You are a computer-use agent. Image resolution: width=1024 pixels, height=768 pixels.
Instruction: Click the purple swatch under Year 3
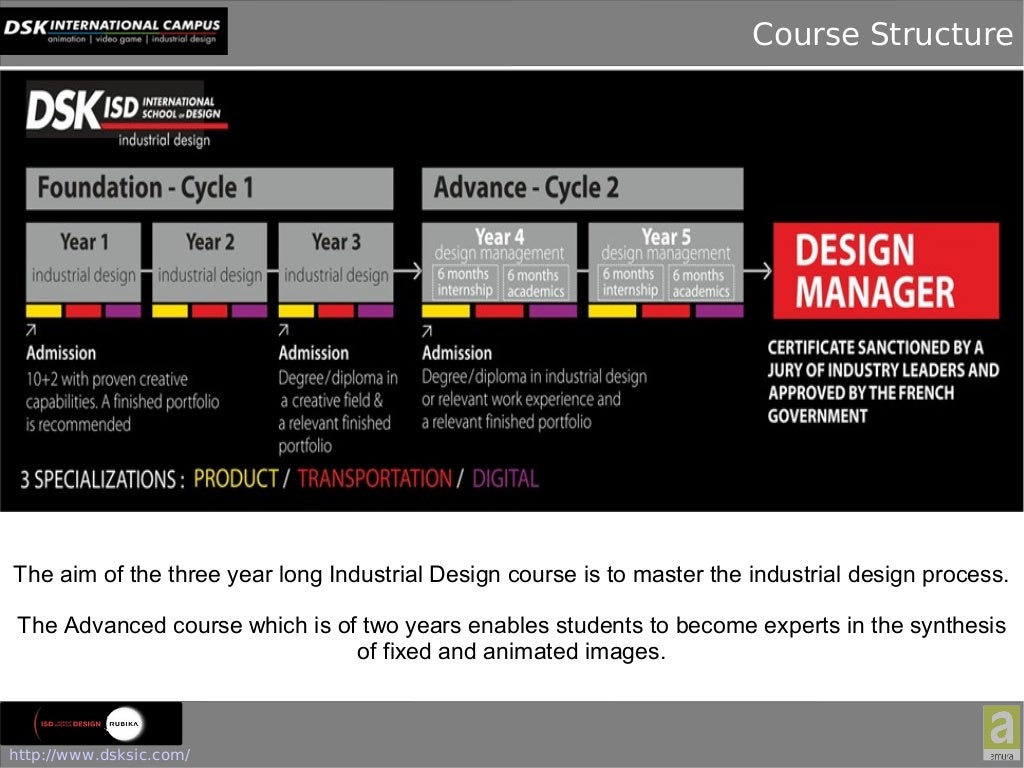click(376, 311)
